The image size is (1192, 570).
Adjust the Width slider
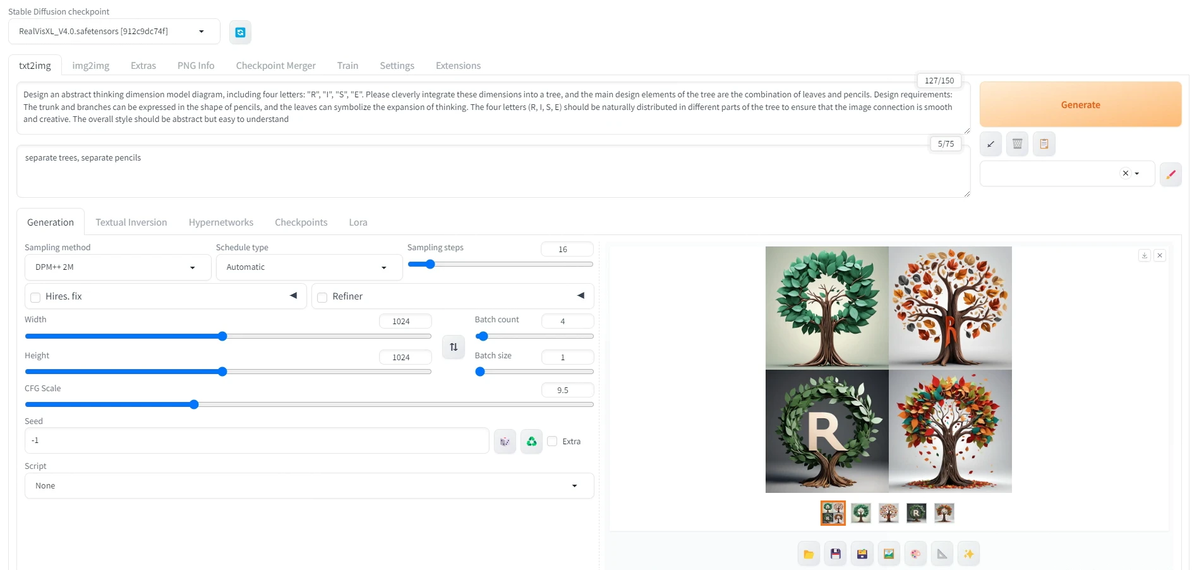(228, 336)
